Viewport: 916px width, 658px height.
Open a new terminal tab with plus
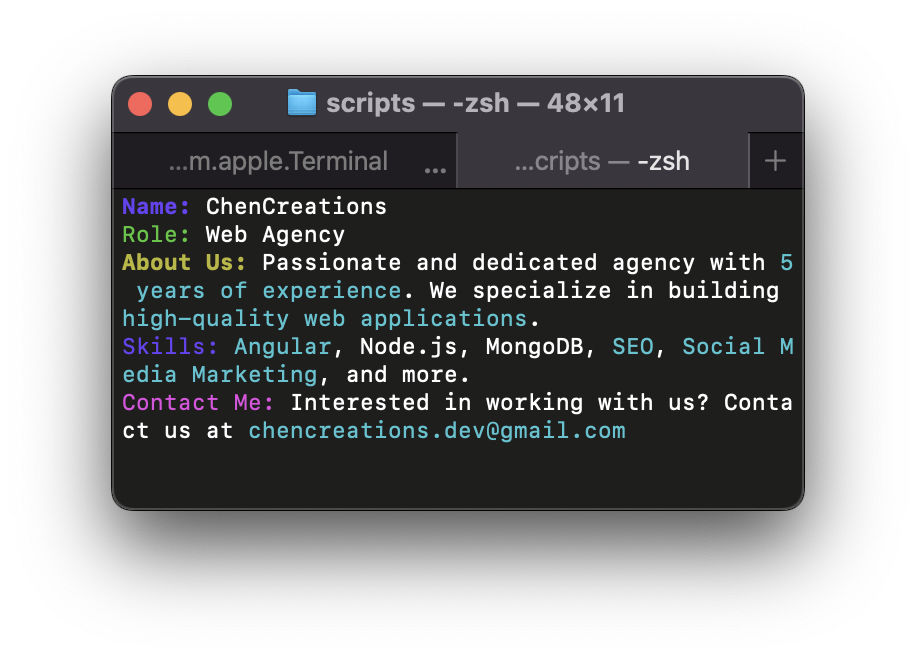point(775,161)
